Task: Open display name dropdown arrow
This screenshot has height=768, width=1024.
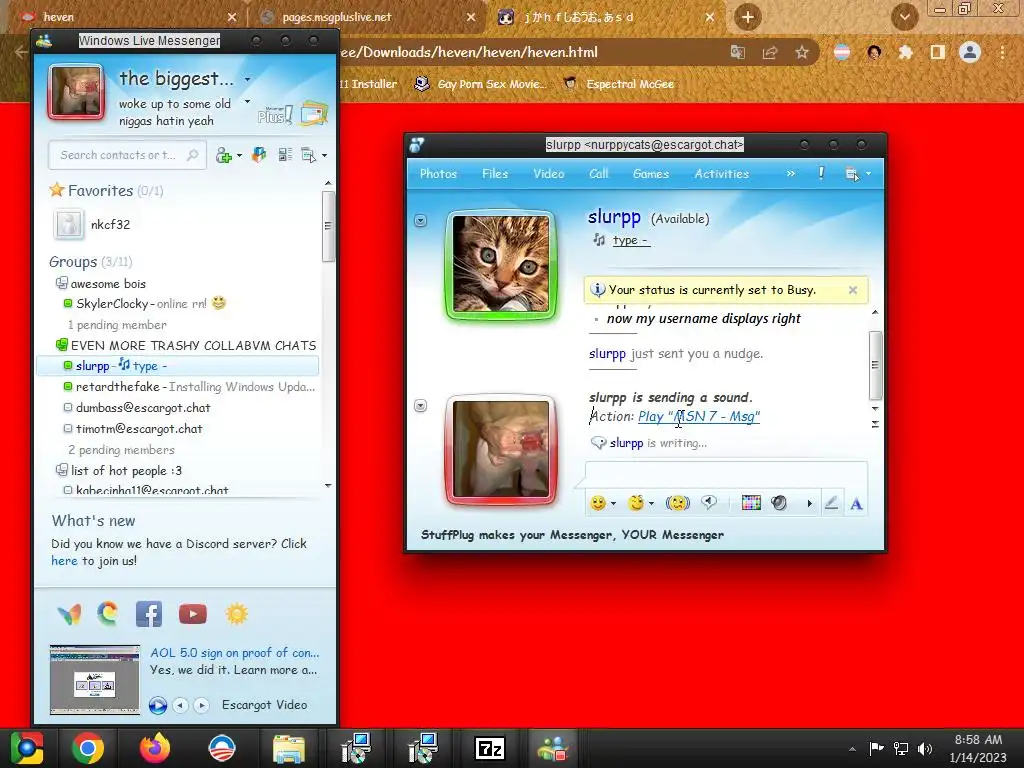Action: point(248,79)
